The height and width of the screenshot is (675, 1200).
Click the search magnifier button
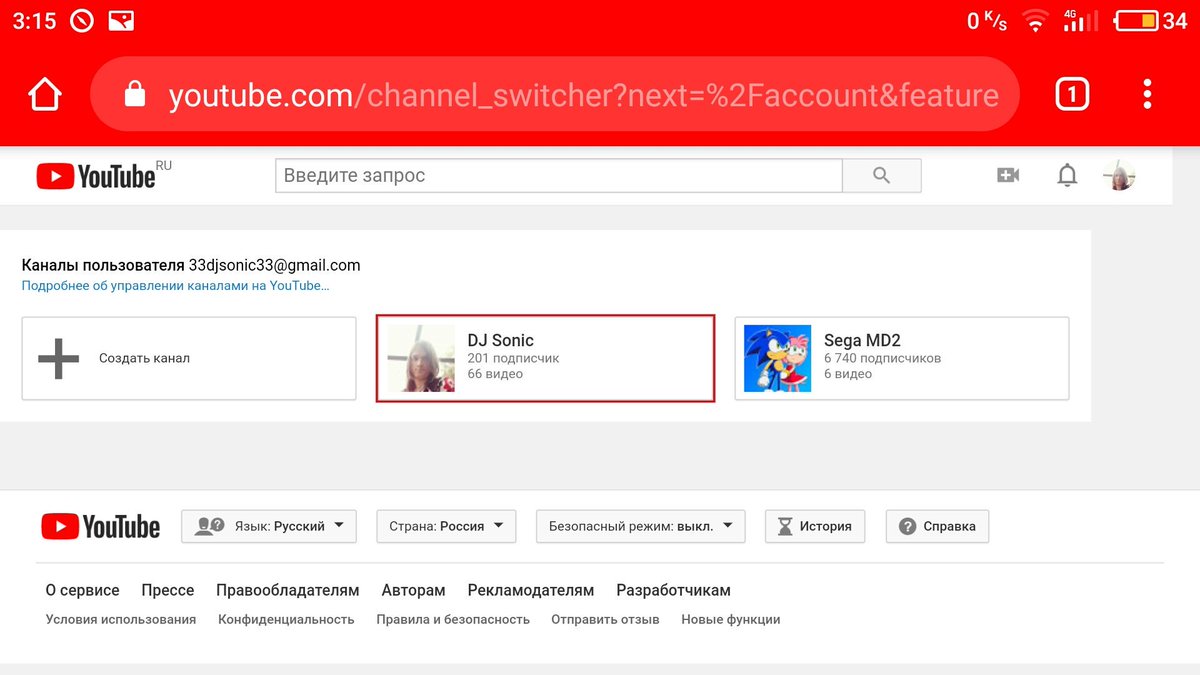(x=881, y=175)
